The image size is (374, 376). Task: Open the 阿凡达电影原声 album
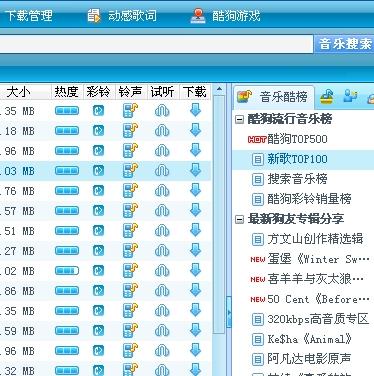pos(302,359)
